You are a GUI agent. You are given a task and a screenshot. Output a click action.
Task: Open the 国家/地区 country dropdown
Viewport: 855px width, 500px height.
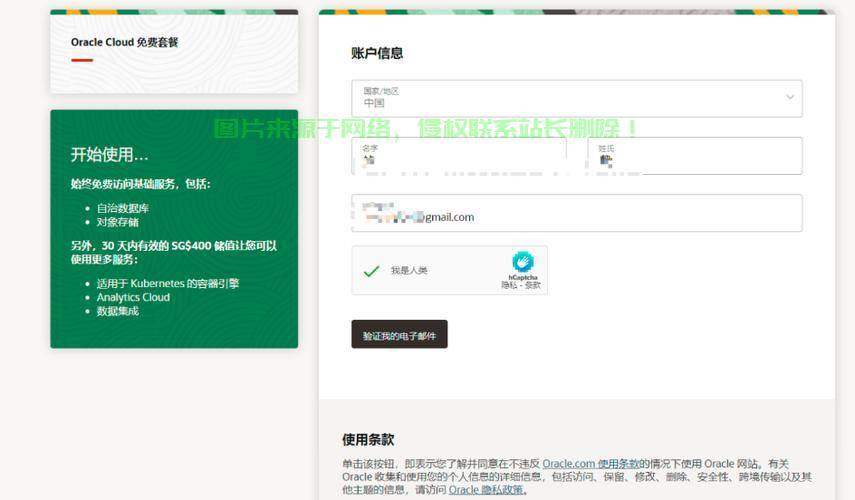576,98
